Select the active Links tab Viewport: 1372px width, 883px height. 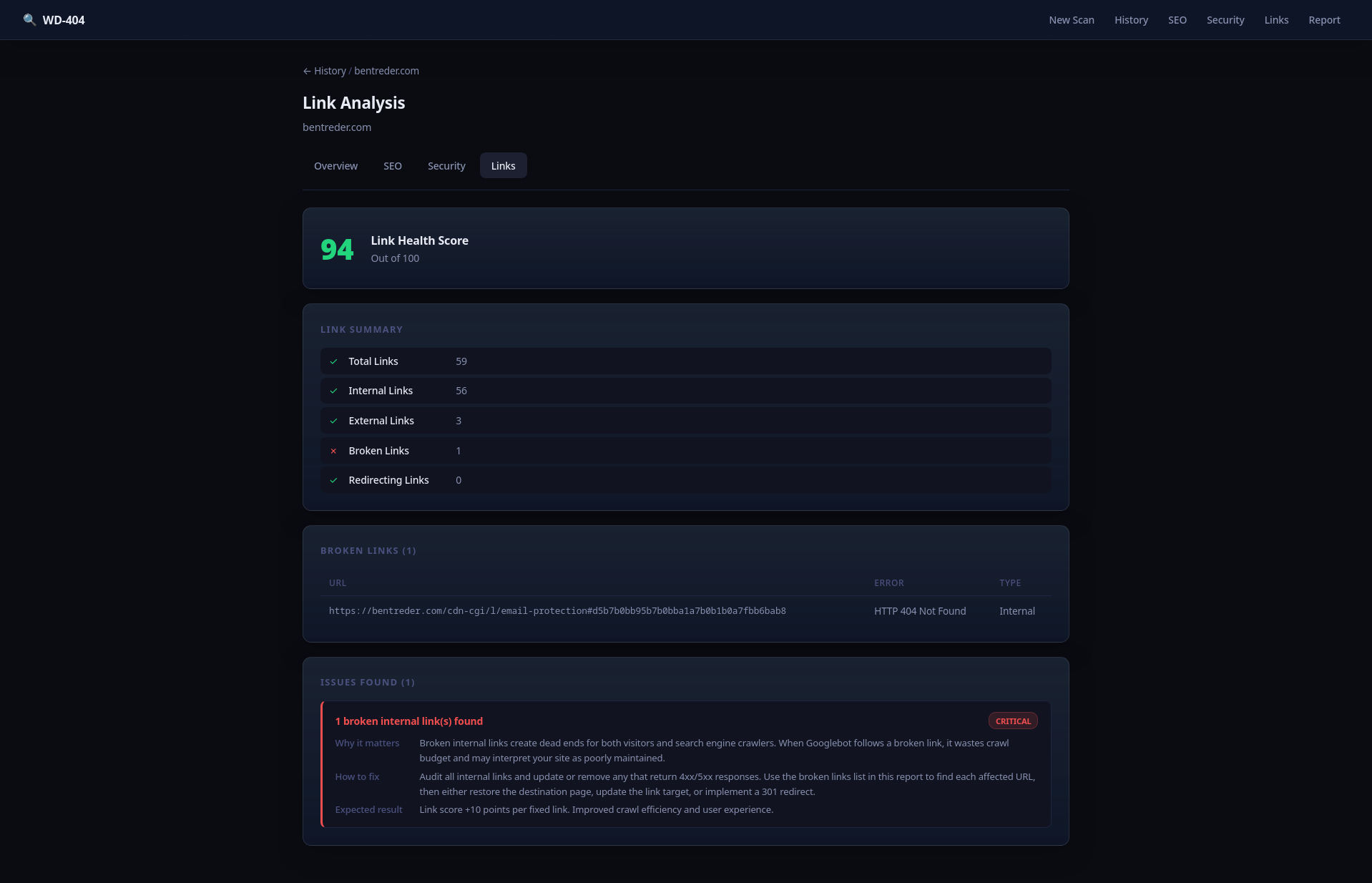503,166
